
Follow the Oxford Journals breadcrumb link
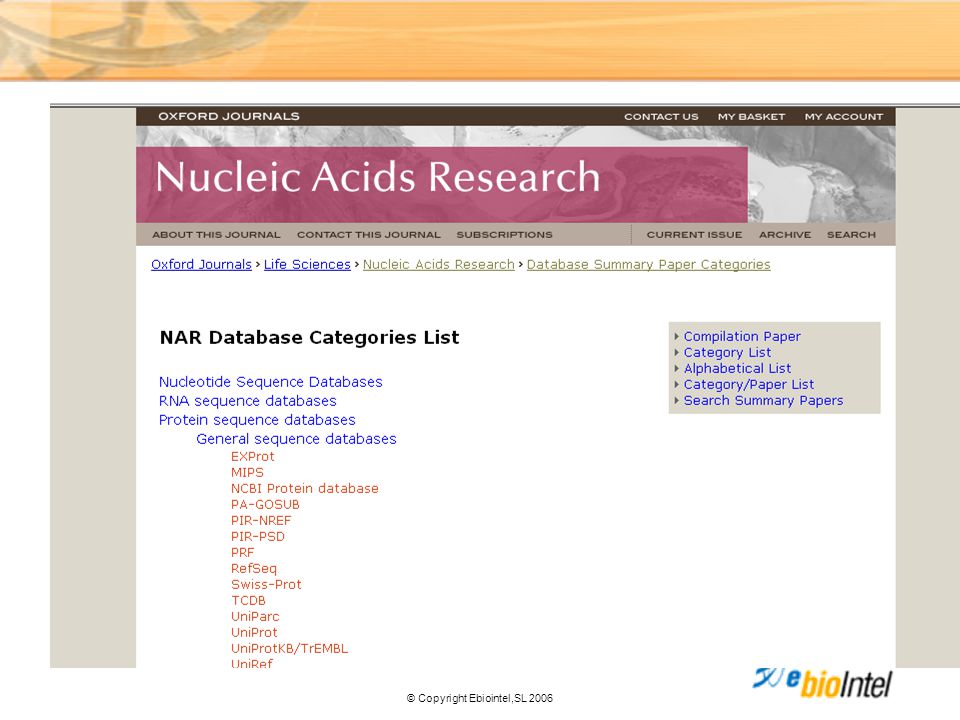point(201,264)
